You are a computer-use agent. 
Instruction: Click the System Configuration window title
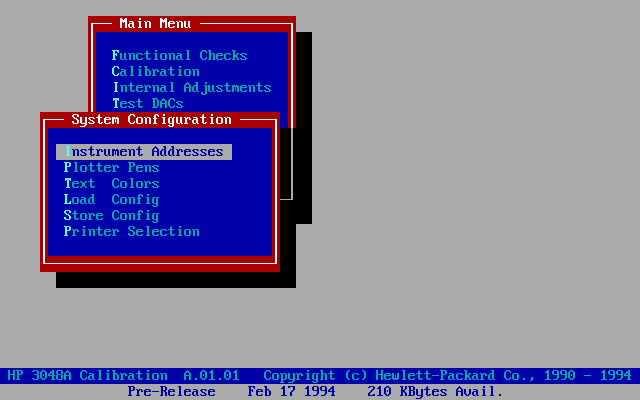[151, 120]
